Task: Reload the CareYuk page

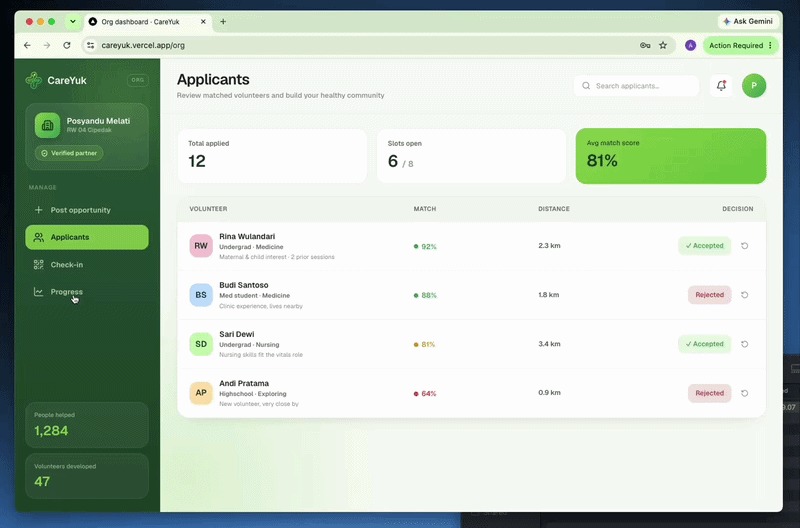Action: (67, 45)
